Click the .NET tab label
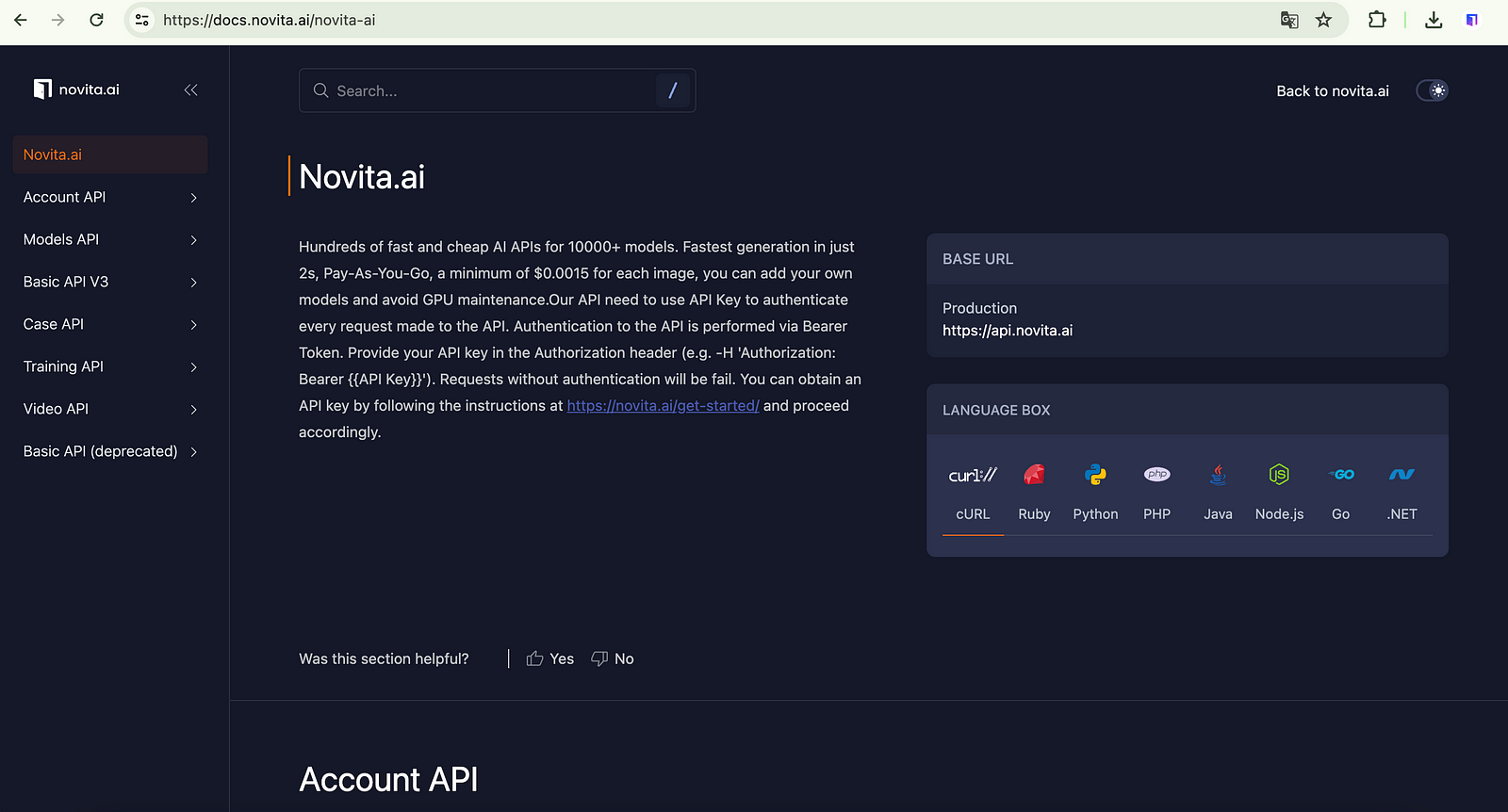The image size is (1508, 812). [x=1401, y=514]
